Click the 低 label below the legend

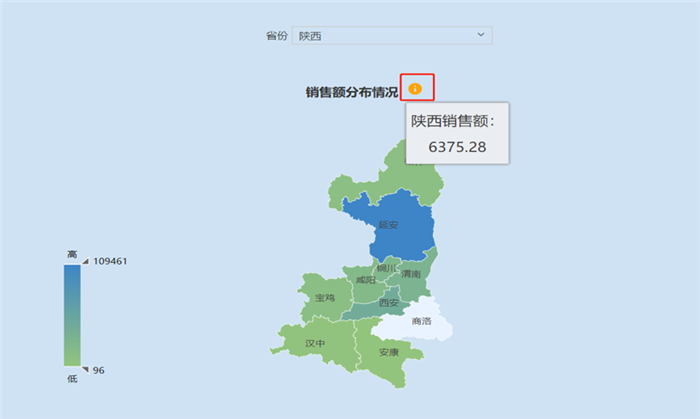[72, 379]
